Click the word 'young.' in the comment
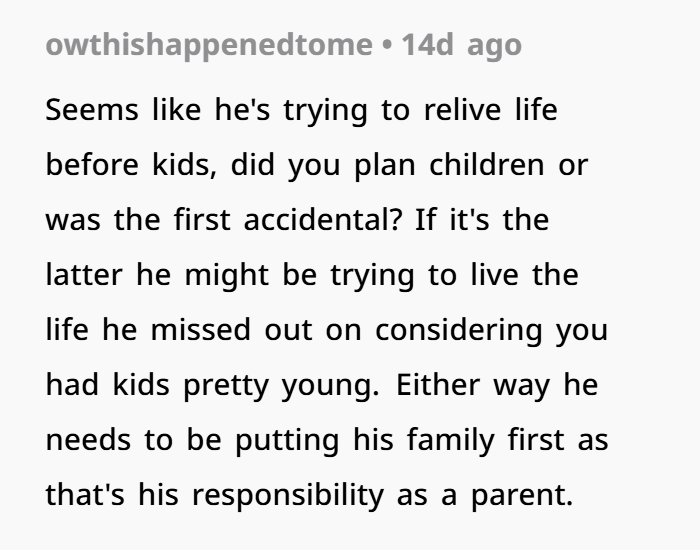Viewport: 700px width, 550px height. (330, 387)
